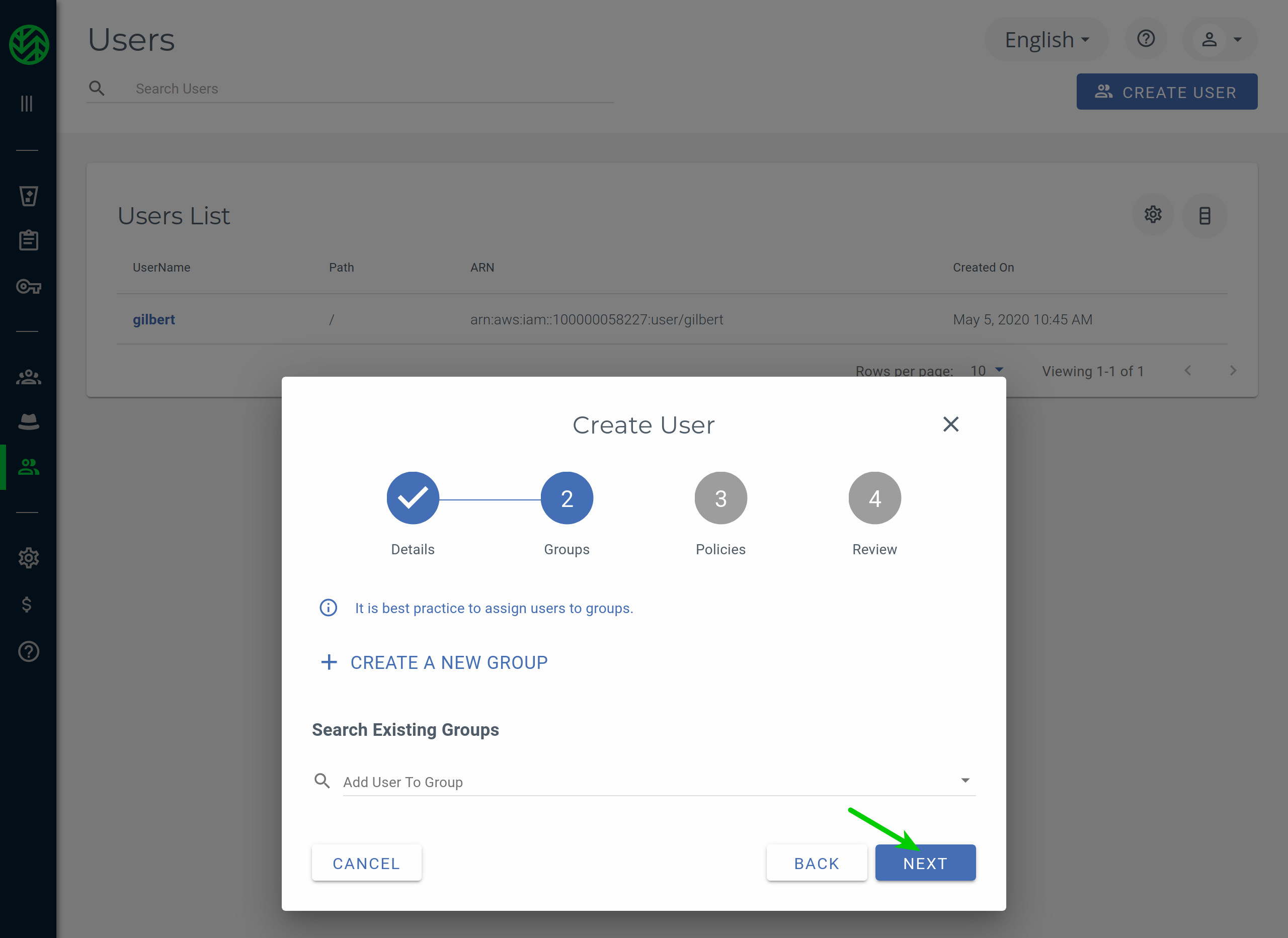Viewport: 1288px width, 938px height.
Task: Open the English language dropdown
Action: point(1045,39)
